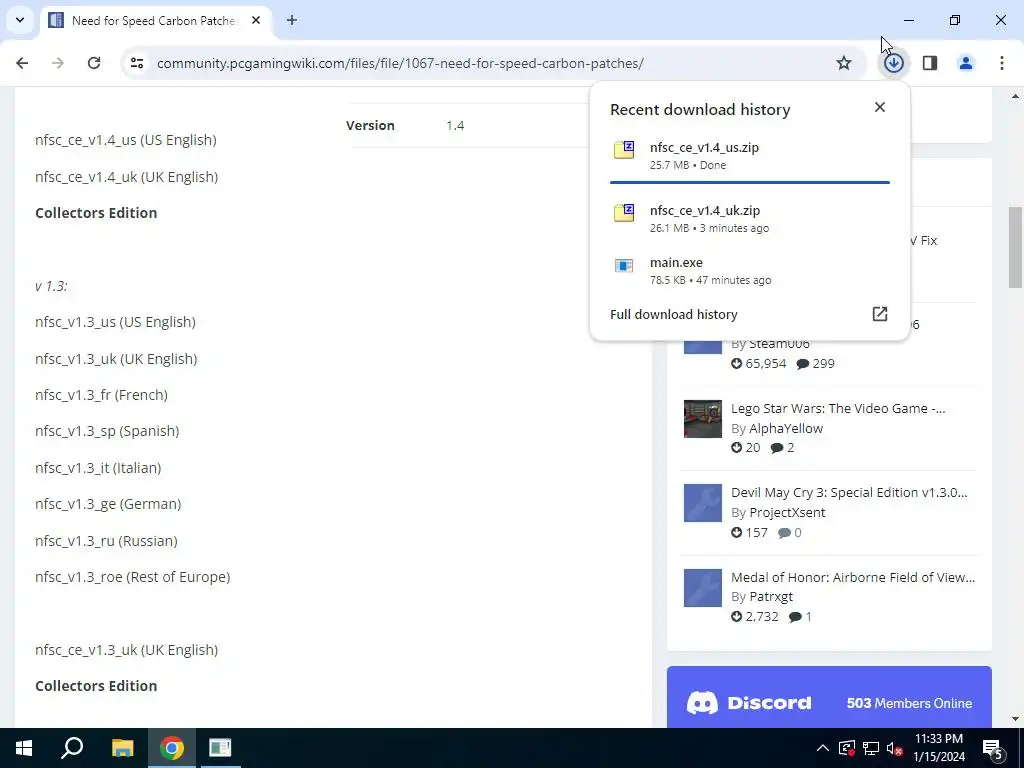This screenshot has height=768, width=1024.
Task: Open Lego Star Wars: The Video Game link
Action: (x=838, y=408)
